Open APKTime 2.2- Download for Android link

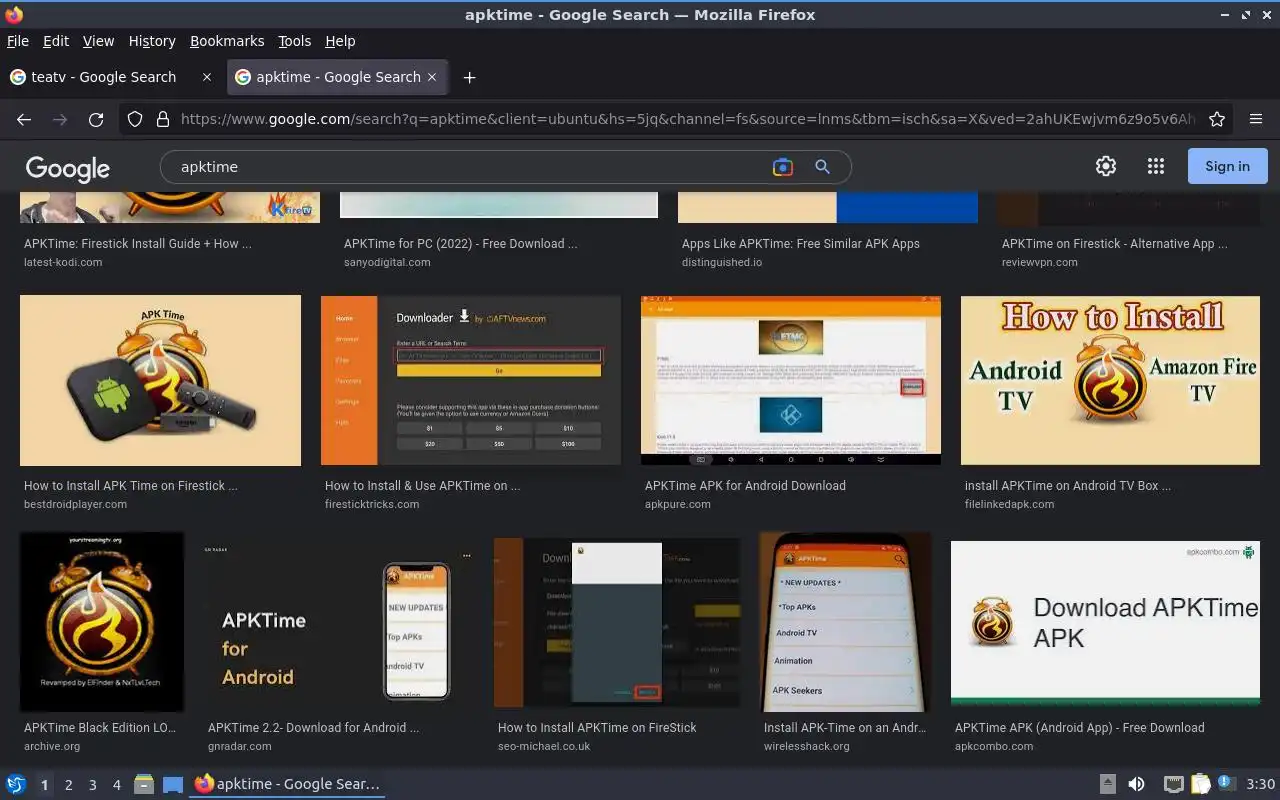[x=313, y=727]
